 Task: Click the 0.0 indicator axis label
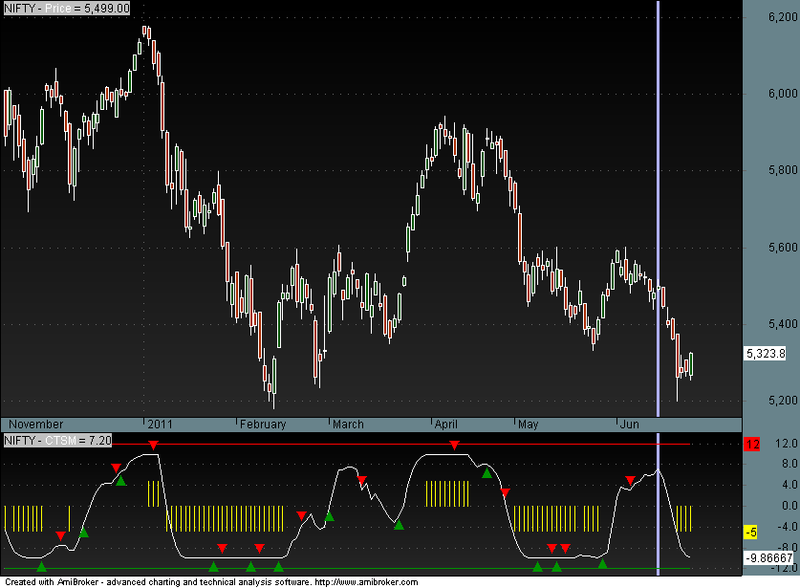pyautogui.click(x=789, y=505)
